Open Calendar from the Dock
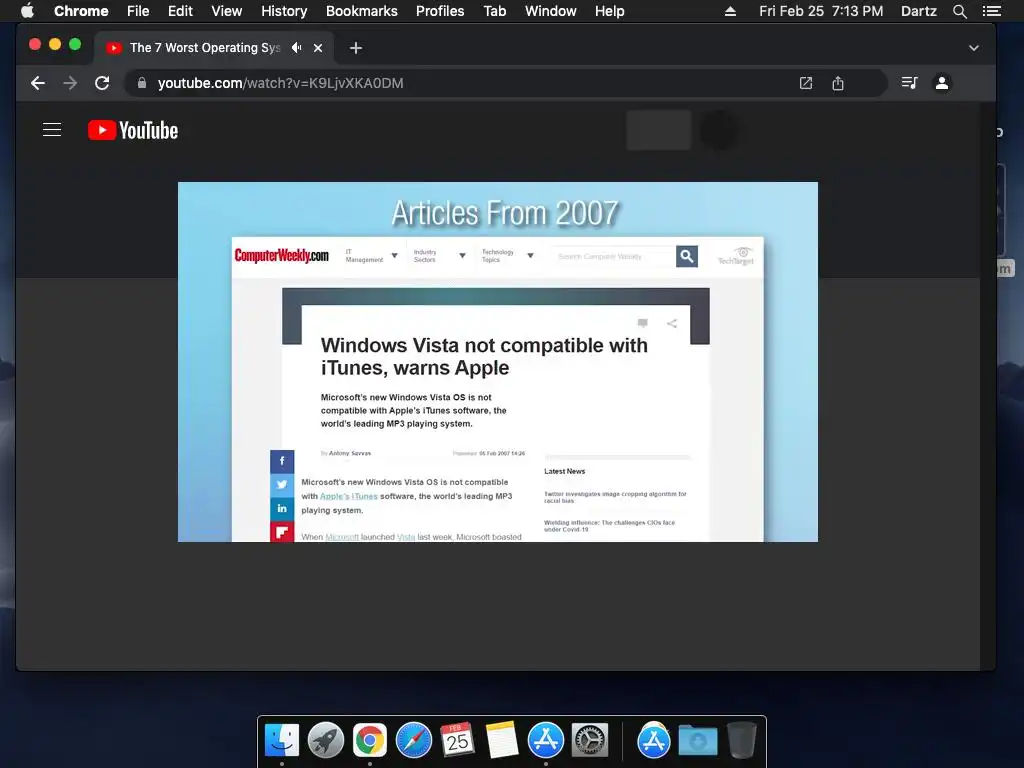 [457, 740]
